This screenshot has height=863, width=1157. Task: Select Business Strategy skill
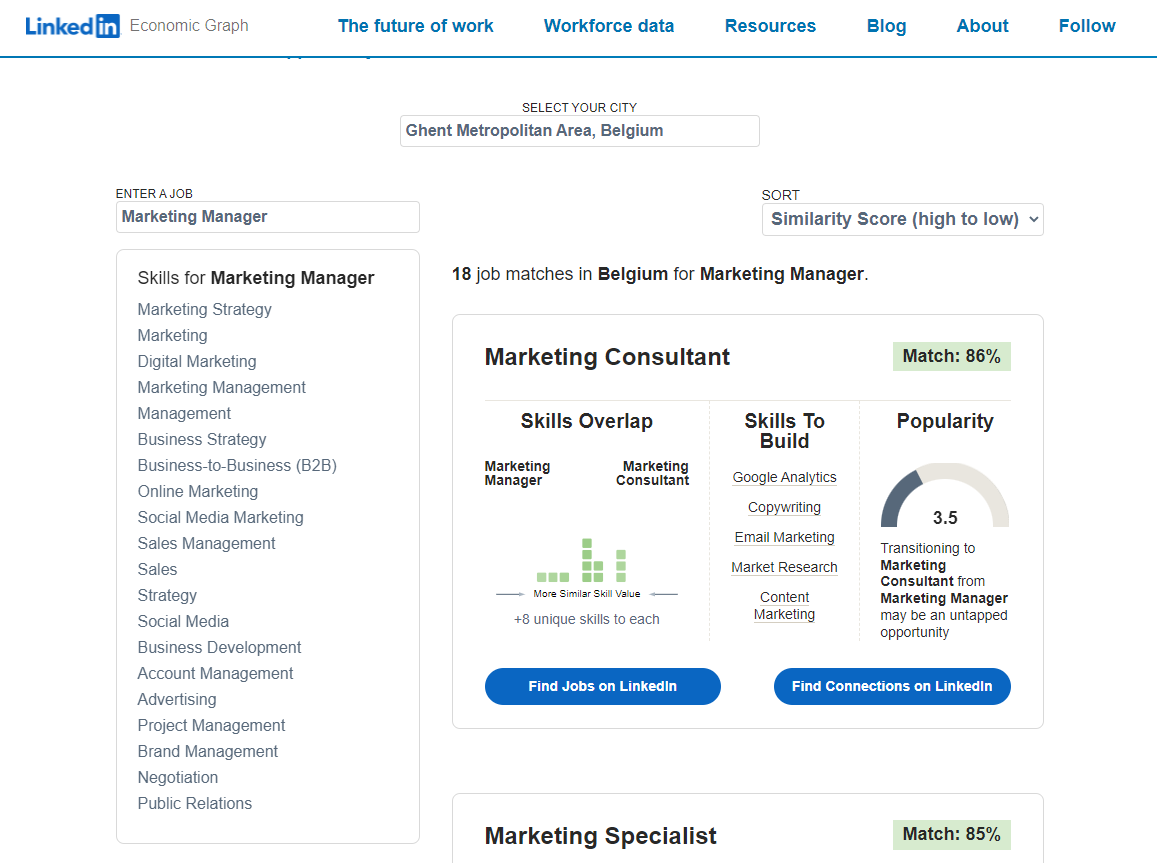tap(202, 440)
